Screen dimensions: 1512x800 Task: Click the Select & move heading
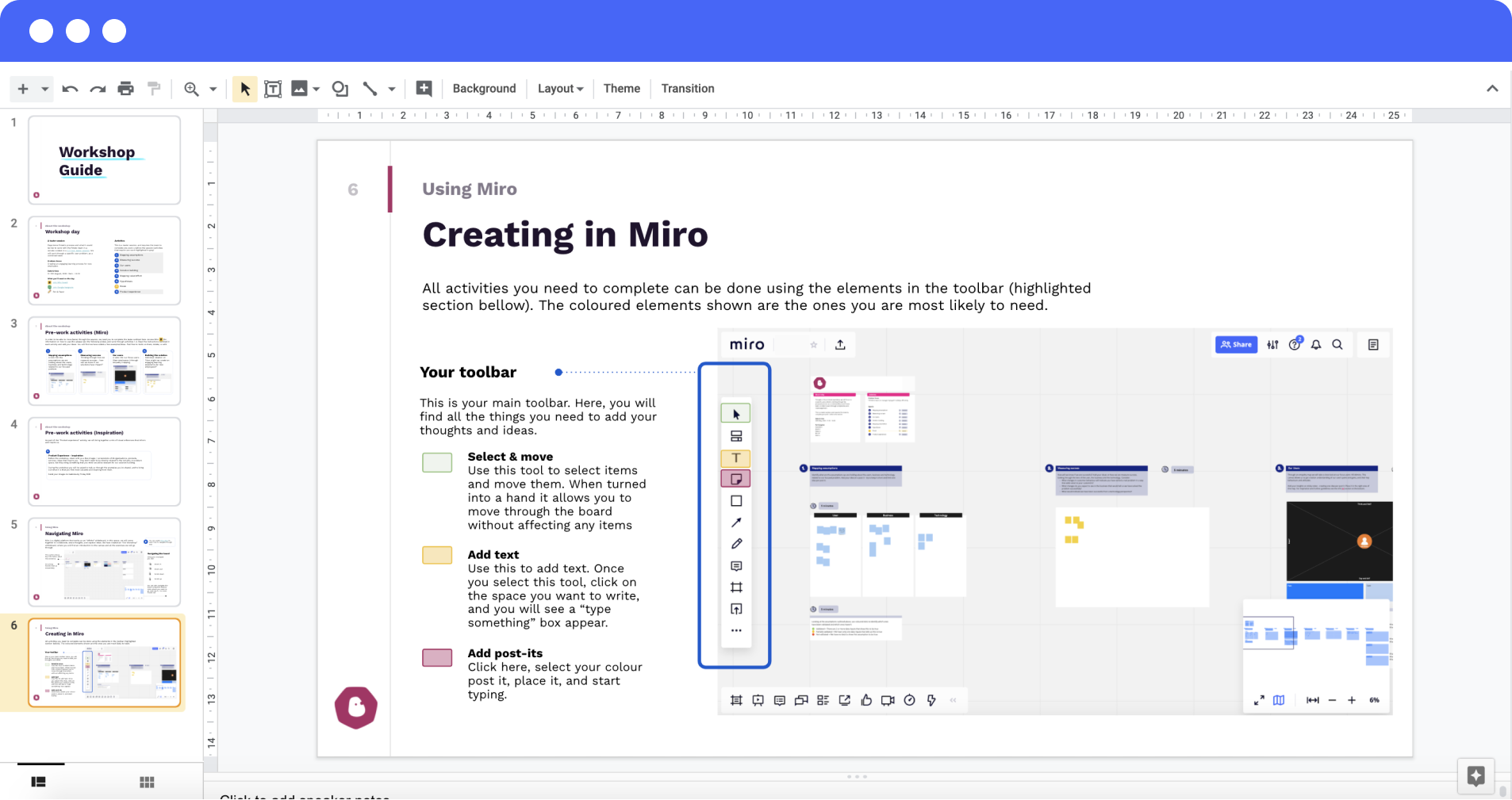(510, 457)
